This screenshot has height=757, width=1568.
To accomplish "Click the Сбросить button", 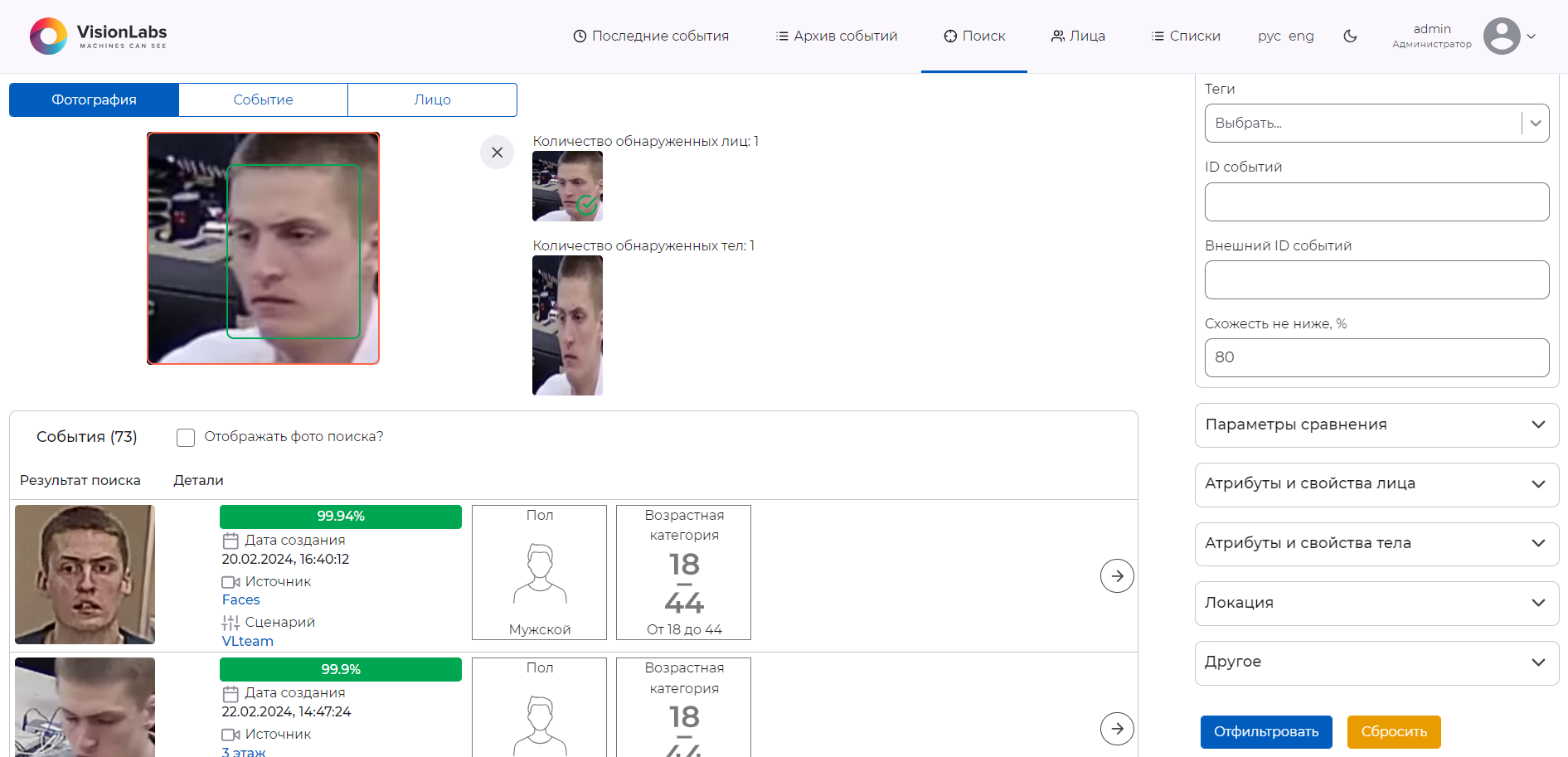I will pyautogui.click(x=1394, y=732).
